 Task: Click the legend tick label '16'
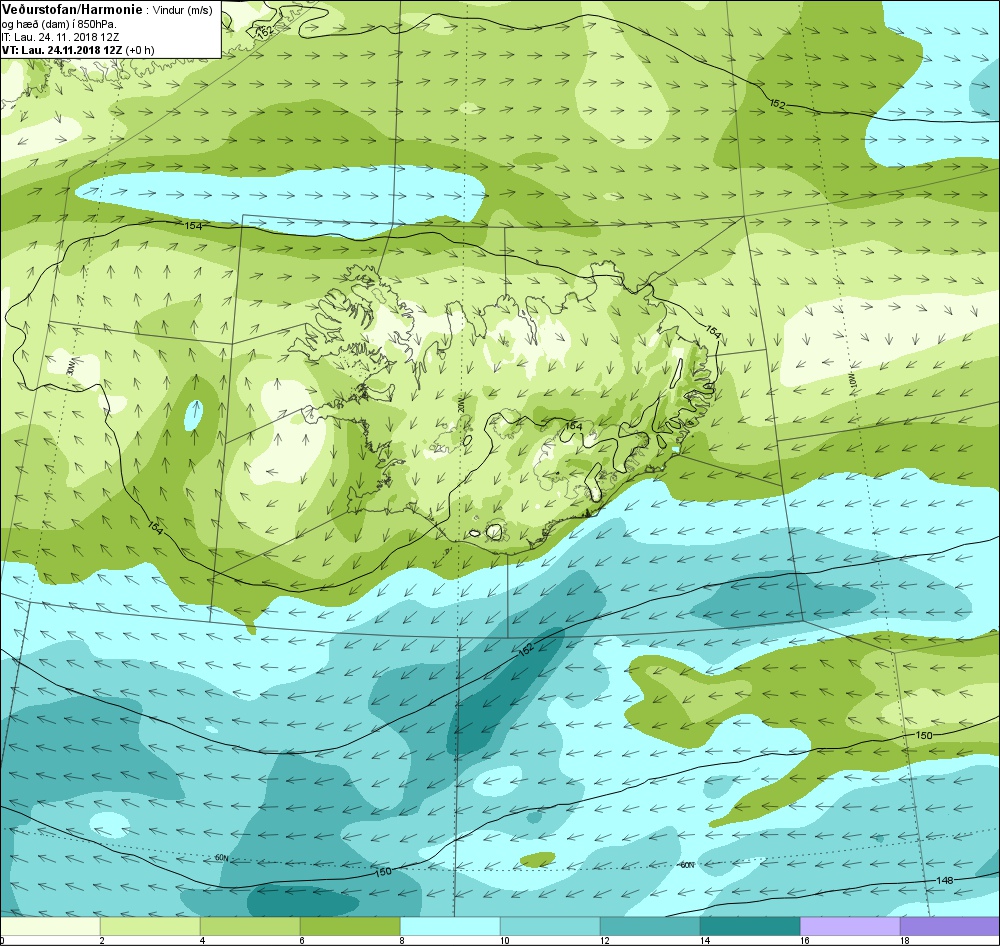(x=804, y=941)
